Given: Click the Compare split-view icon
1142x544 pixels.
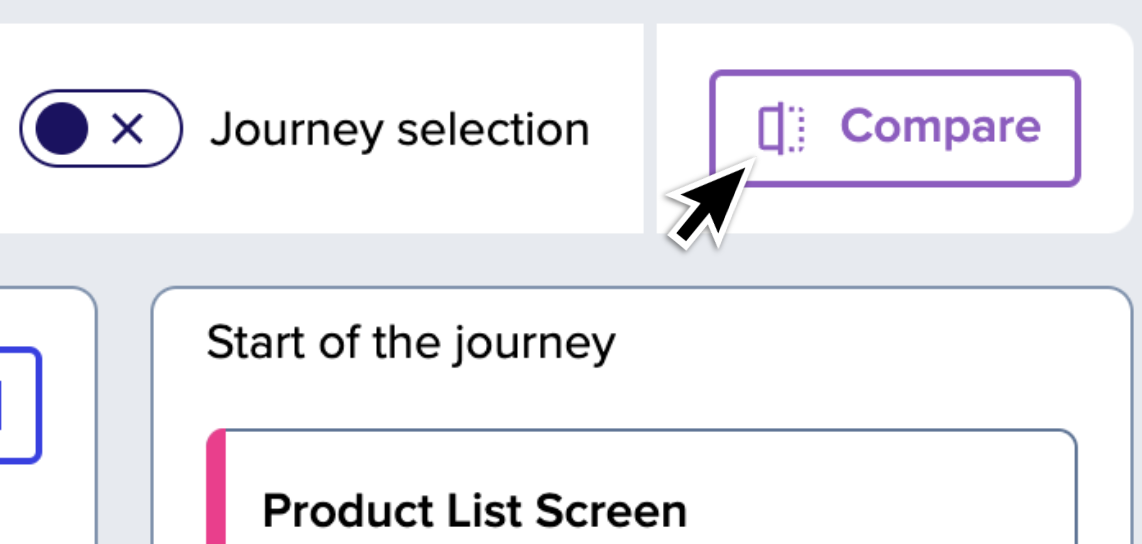Looking at the screenshot, I should click(x=781, y=128).
